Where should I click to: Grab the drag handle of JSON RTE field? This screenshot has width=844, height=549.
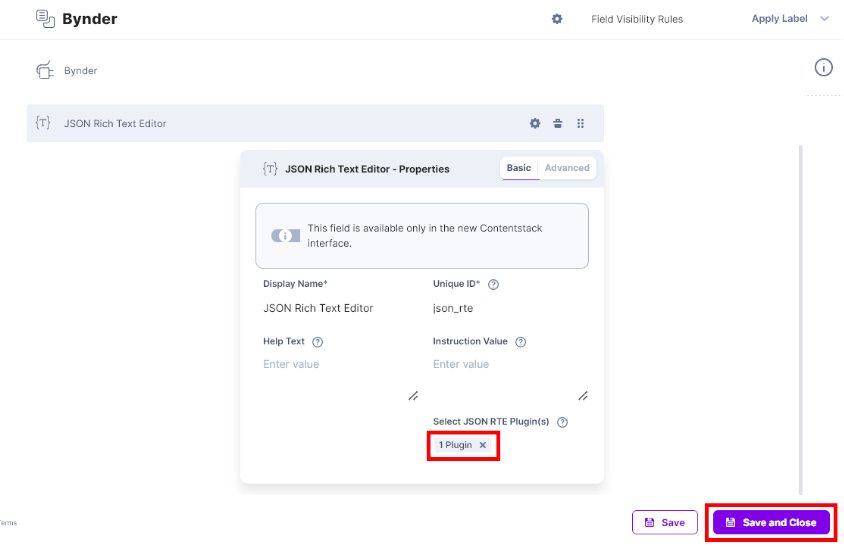(580, 123)
